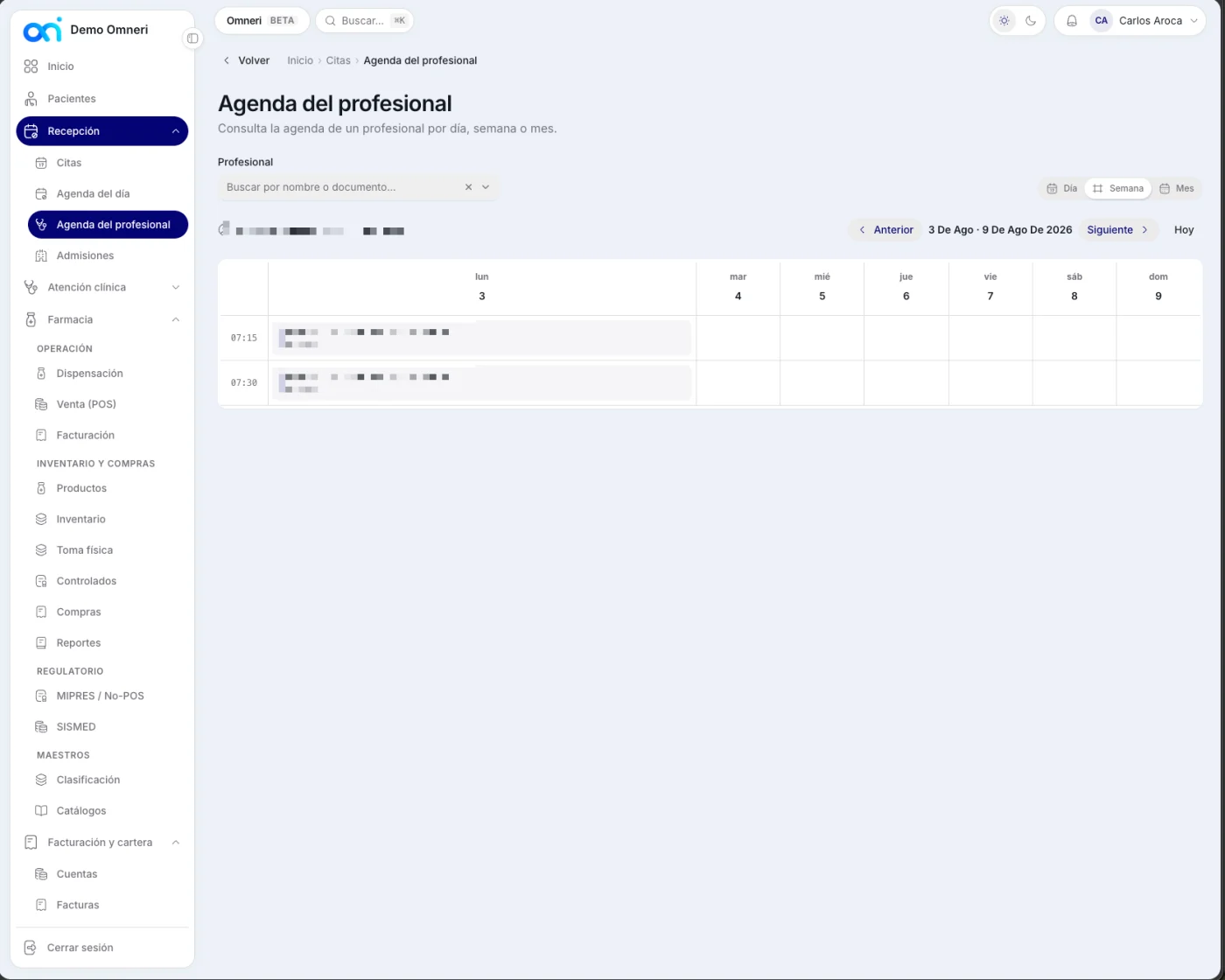Switch the agenda to Mes view
This screenshot has height=980, width=1225.
tap(1177, 188)
